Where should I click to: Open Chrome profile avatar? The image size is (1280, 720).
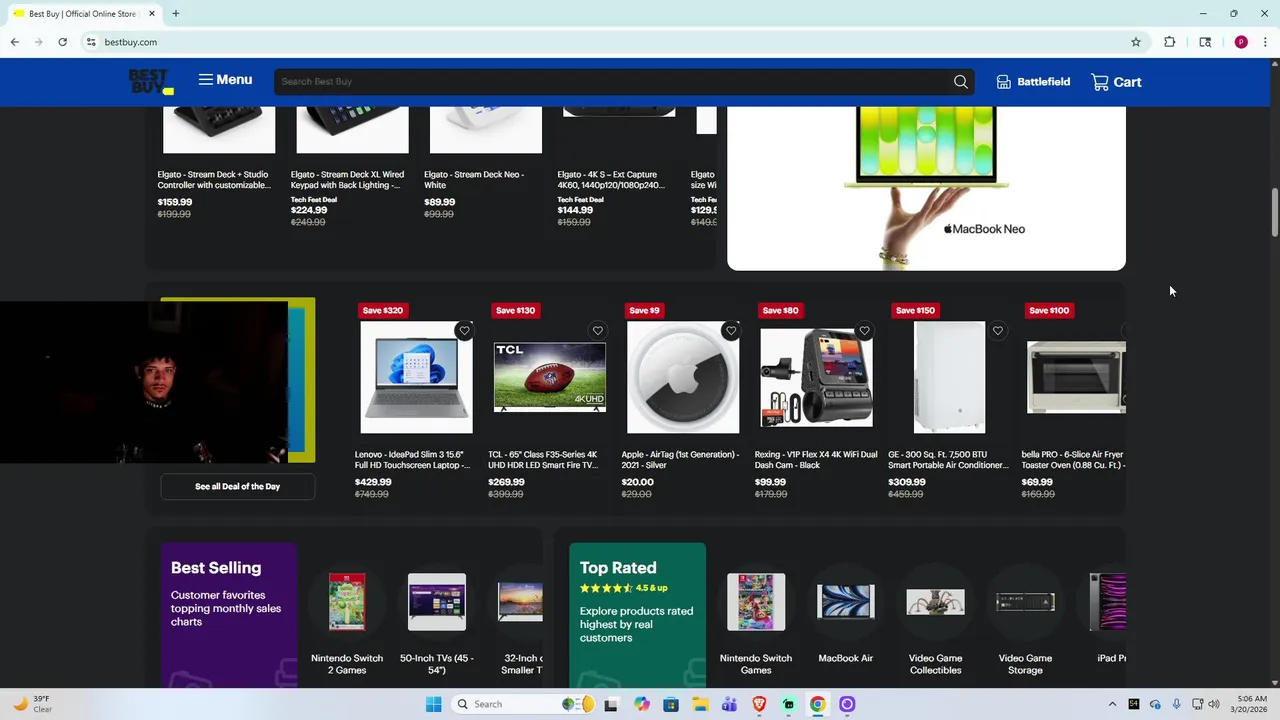pyautogui.click(x=1241, y=42)
